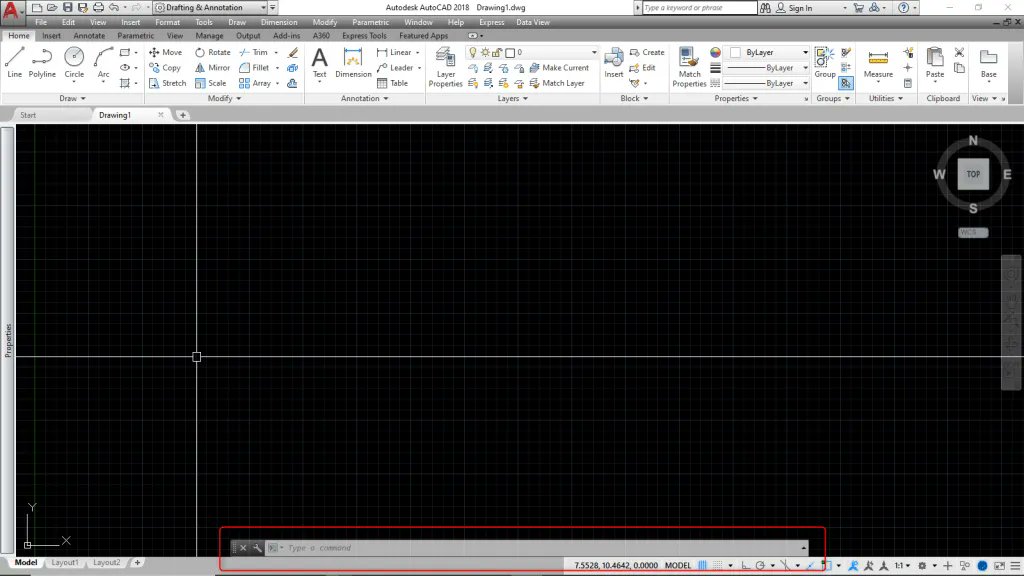This screenshot has width=1024, height=576.
Task: Click Match Layer button
Action: pos(557,84)
